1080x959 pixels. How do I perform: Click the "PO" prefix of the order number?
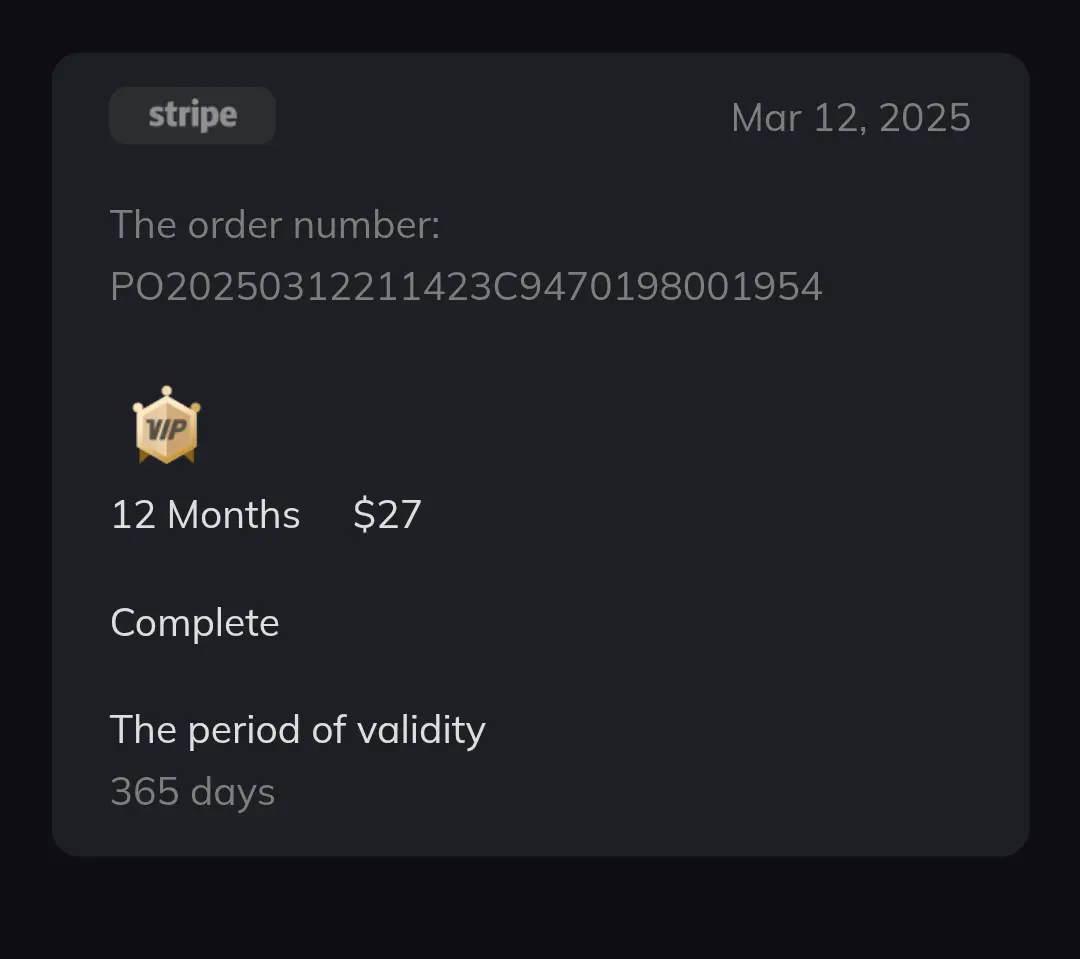point(137,286)
